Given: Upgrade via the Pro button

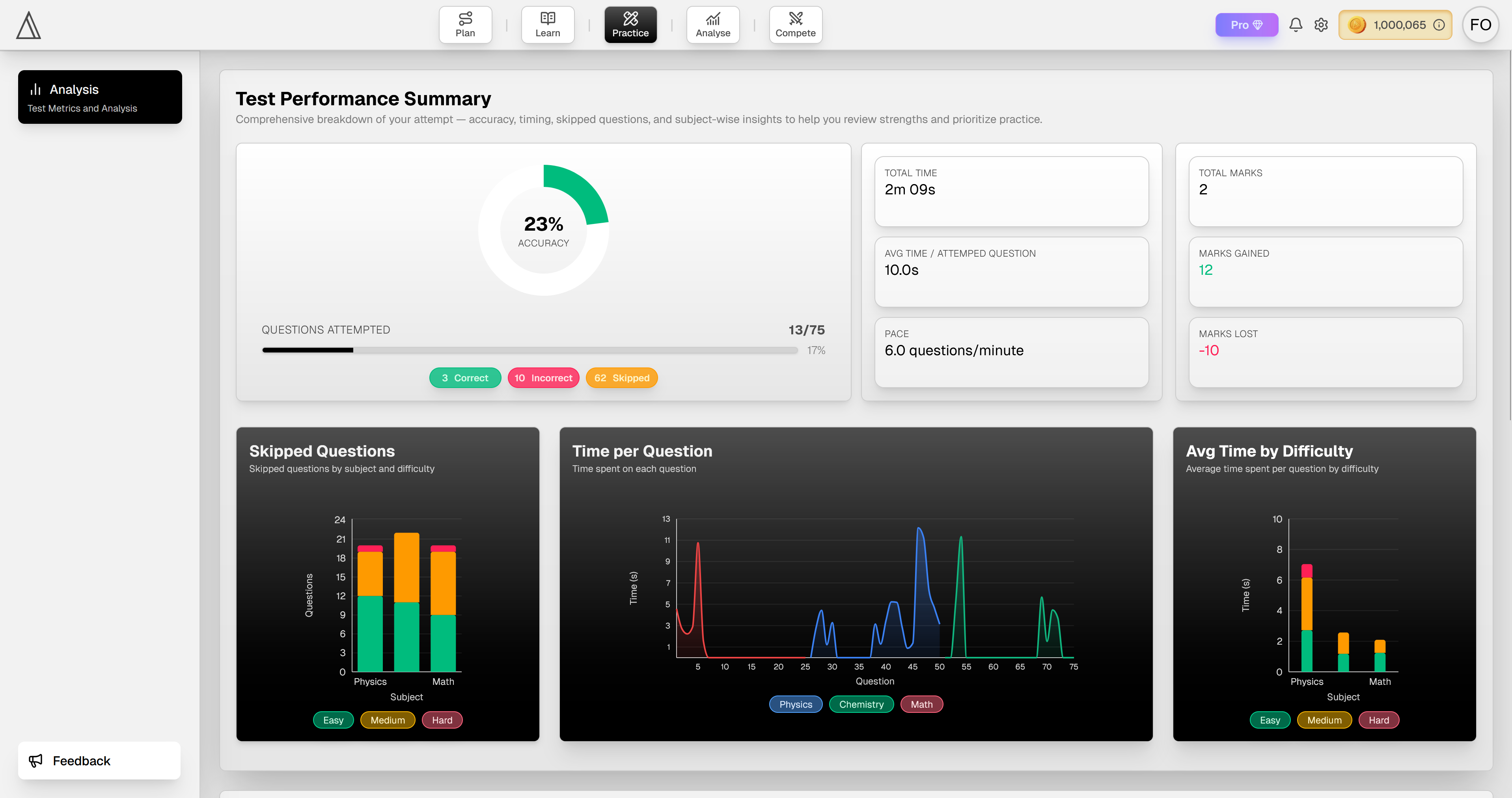Looking at the screenshot, I should (1247, 25).
